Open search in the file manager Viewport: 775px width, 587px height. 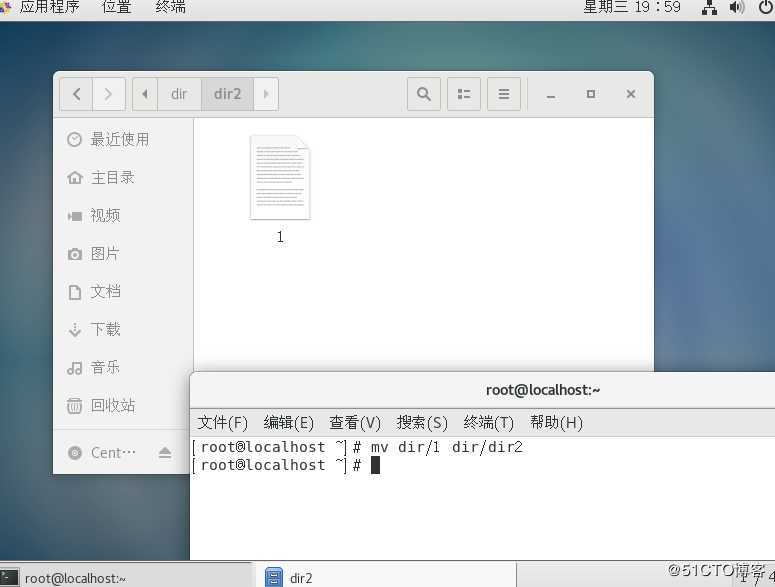pyautogui.click(x=424, y=94)
